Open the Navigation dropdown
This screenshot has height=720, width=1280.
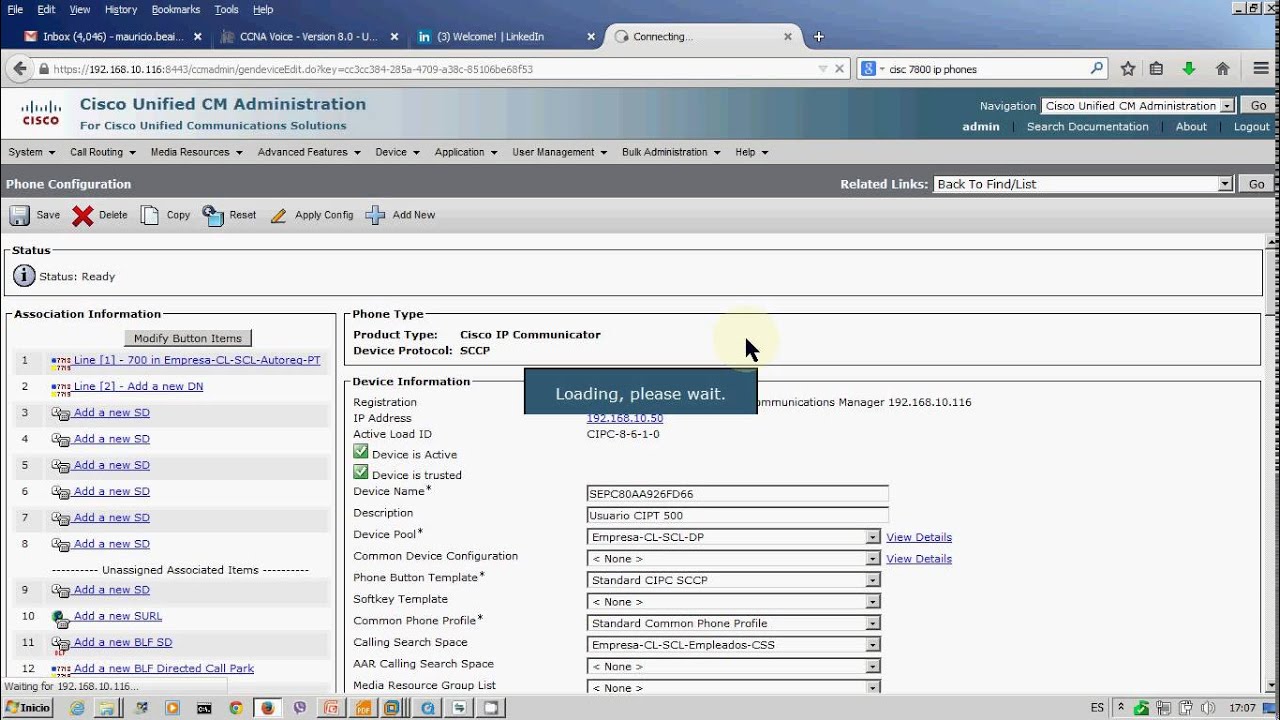(x=1137, y=106)
